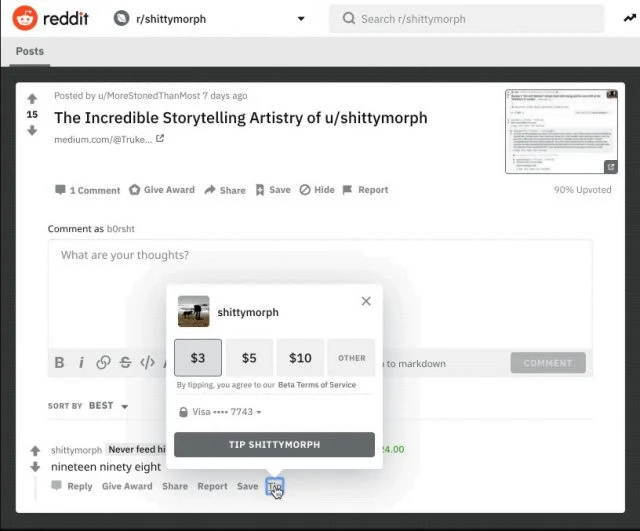This screenshot has height=531, width=640.
Task: Select the $5 tip amount
Action: 249,357
